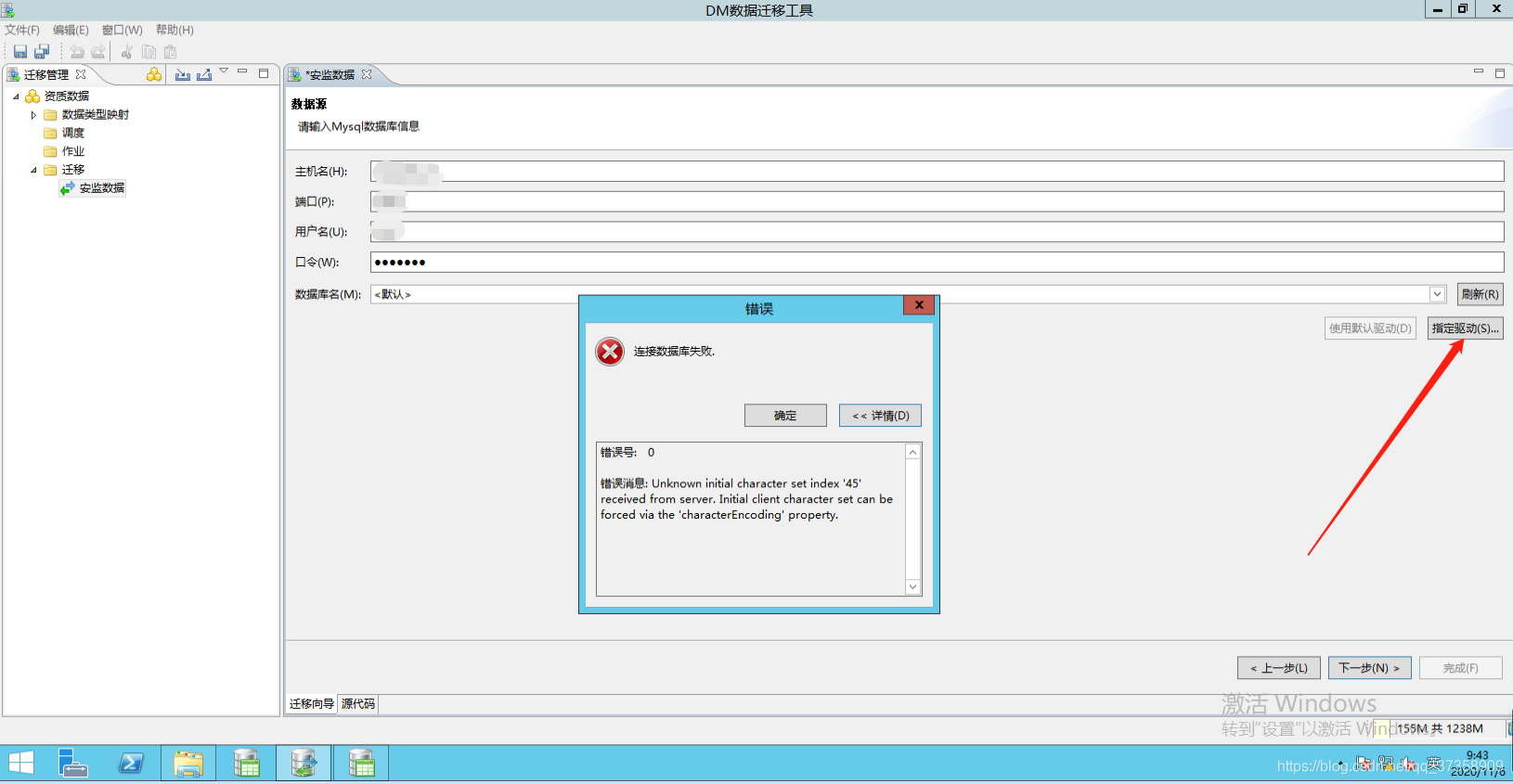Viewport: 1513px width, 784px height.
Task: Click the export icon in 迁移管理 panel
Action: click(204, 74)
